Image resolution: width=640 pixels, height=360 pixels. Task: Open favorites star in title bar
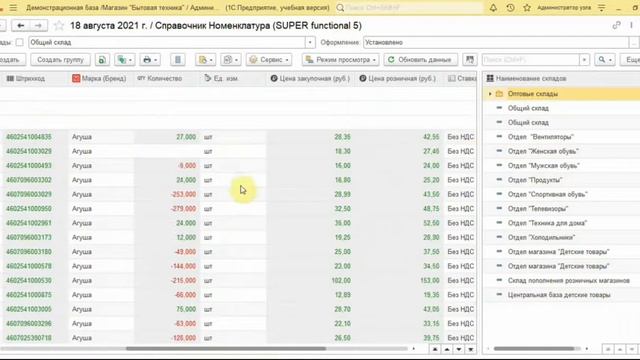[x=527, y=8]
